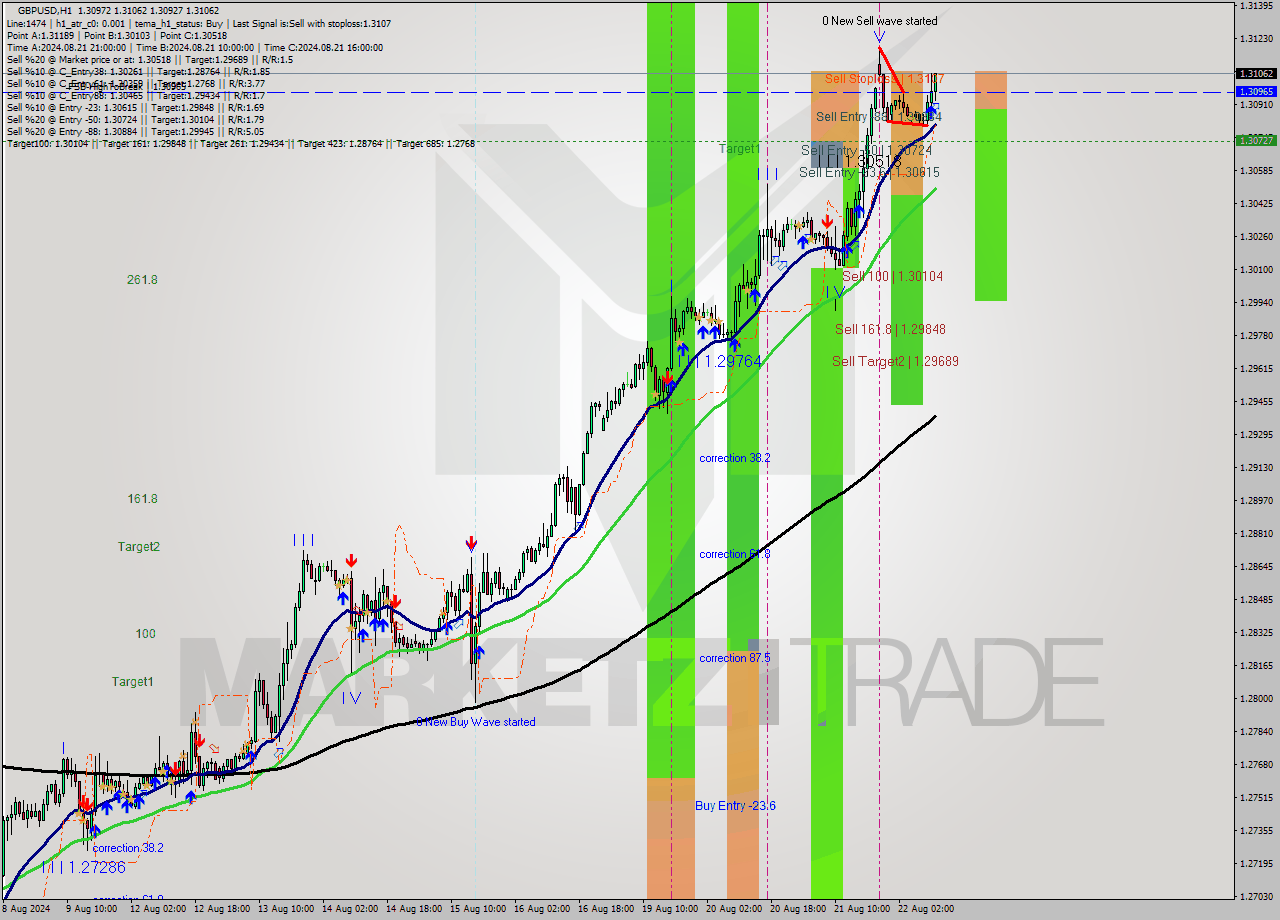
Task: Click the green price tag 1.30727
Action: tap(1256, 141)
